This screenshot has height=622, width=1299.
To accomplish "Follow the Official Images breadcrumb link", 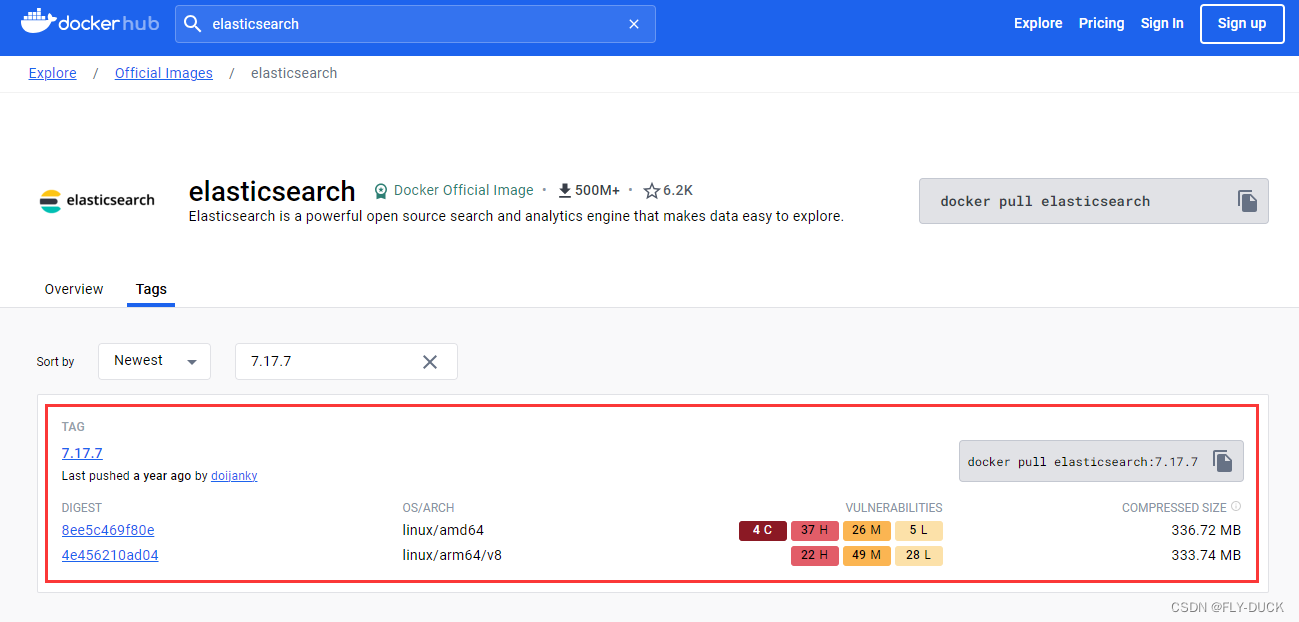I will pyautogui.click(x=164, y=73).
